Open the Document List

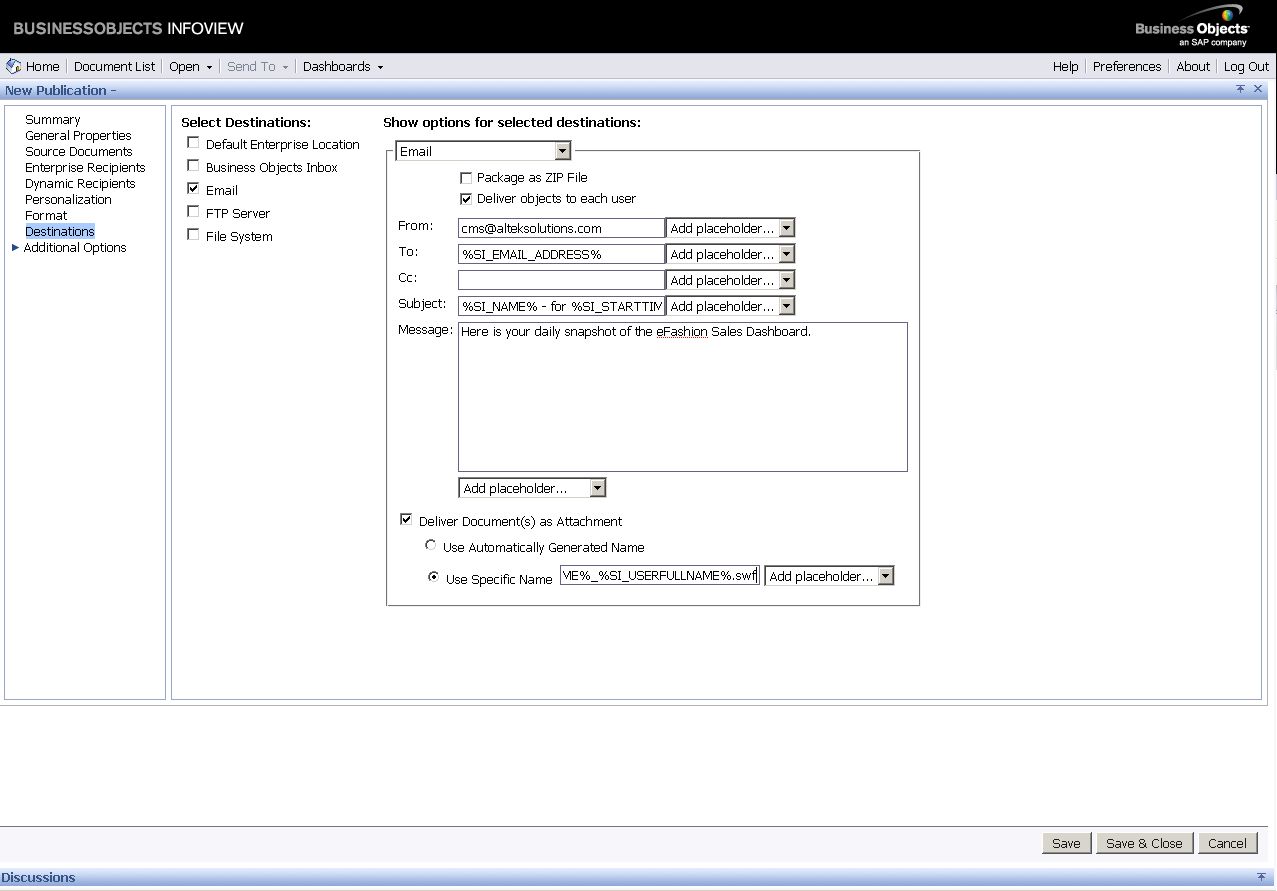click(x=114, y=66)
